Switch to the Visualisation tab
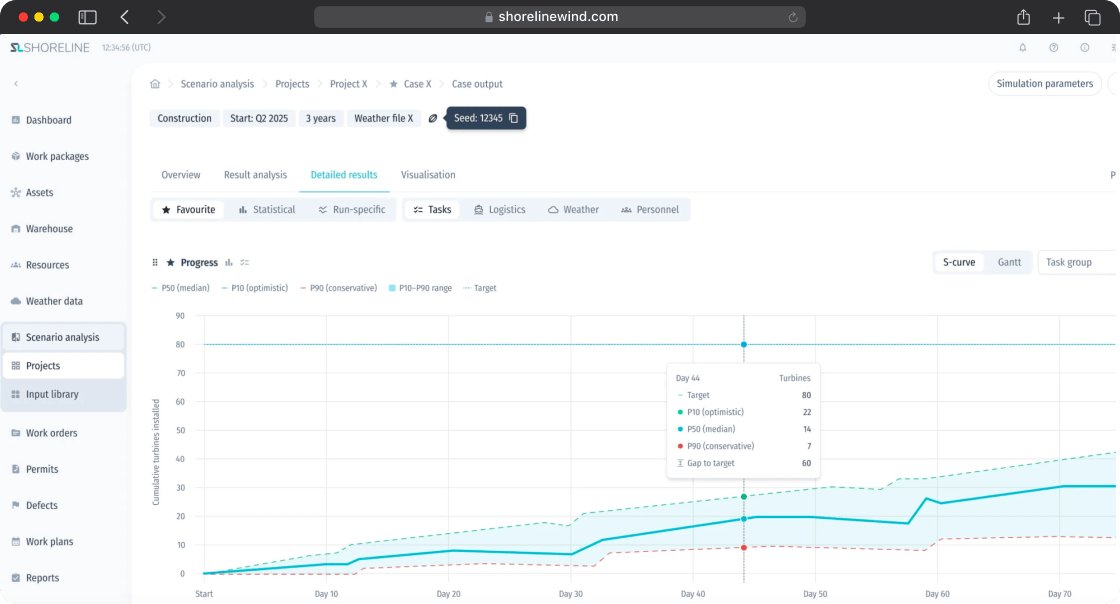The image size is (1120, 604). pyautogui.click(x=428, y=175)
